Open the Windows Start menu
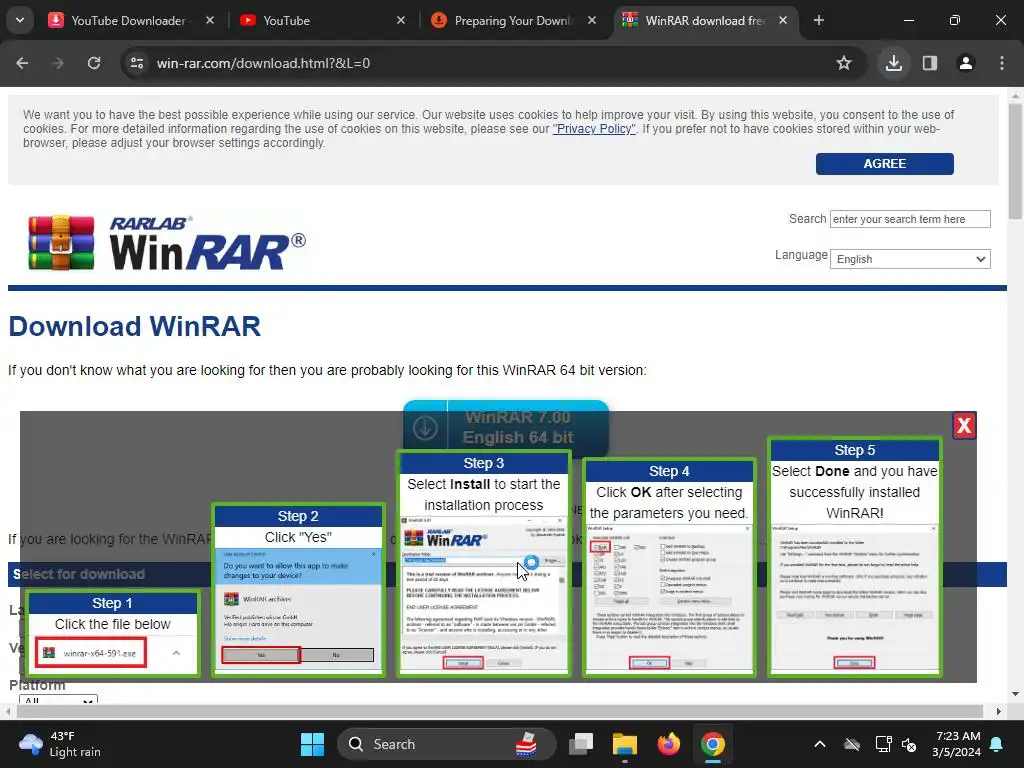The height and width of the screenshot is (768, 1024). point(312,744)
